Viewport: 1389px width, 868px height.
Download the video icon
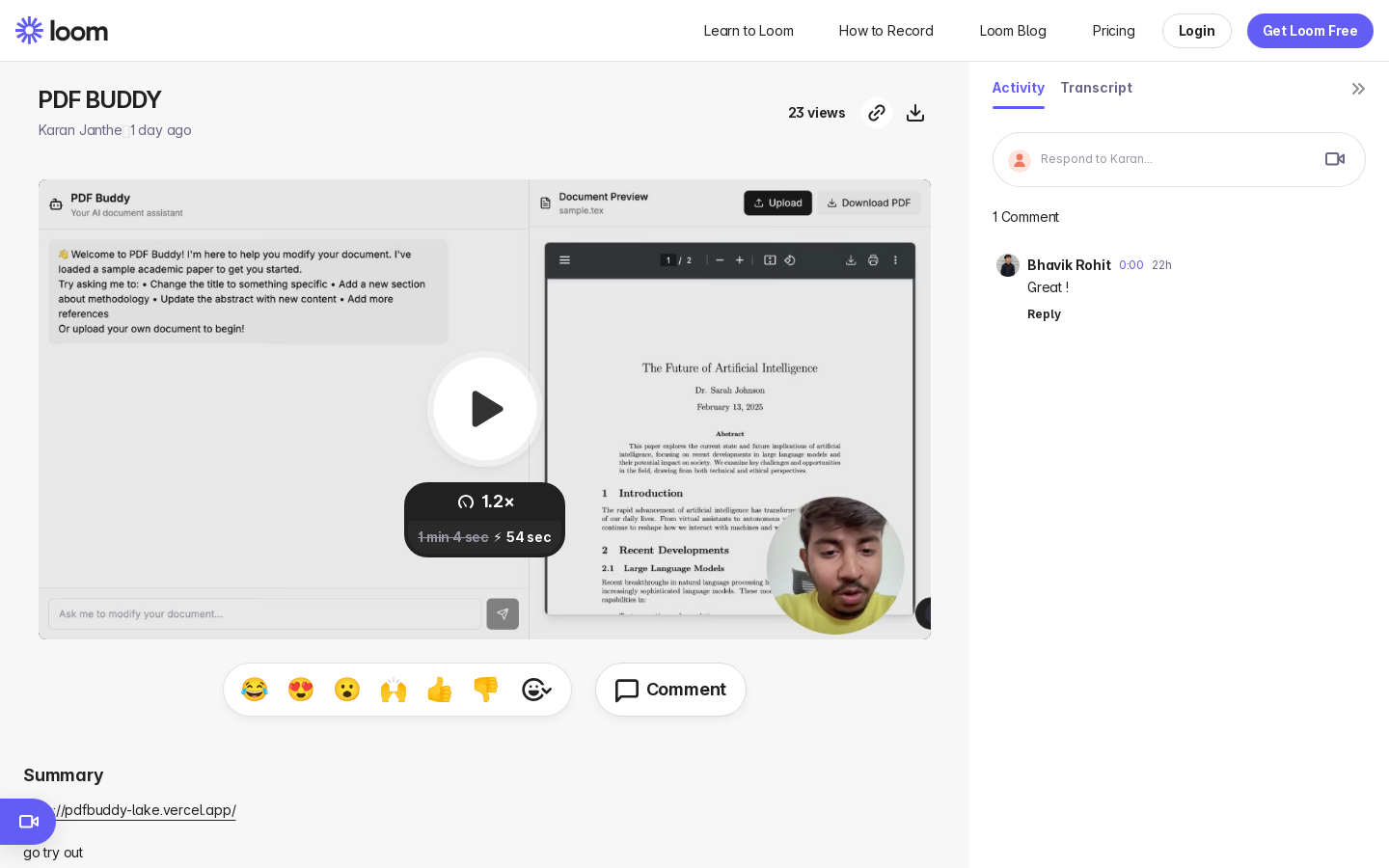click(915, 113)
